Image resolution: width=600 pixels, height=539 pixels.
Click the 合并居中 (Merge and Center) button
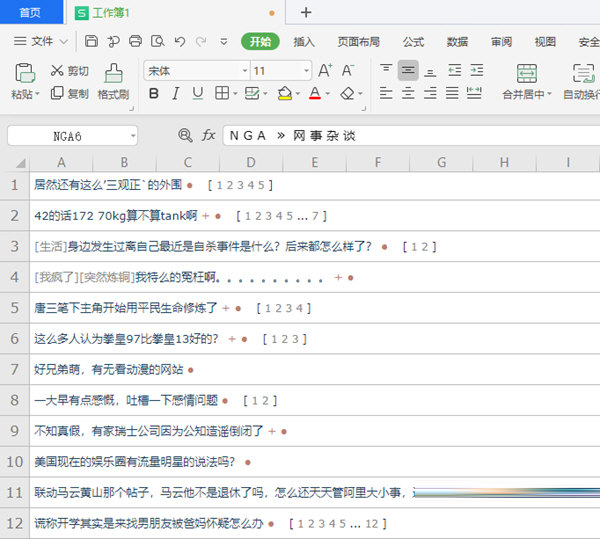click(x=526, y=82)
